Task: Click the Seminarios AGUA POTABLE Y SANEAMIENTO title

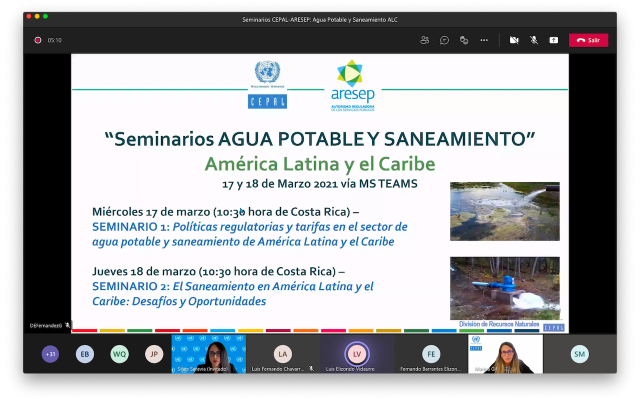Action: click(x=320, y=139)
